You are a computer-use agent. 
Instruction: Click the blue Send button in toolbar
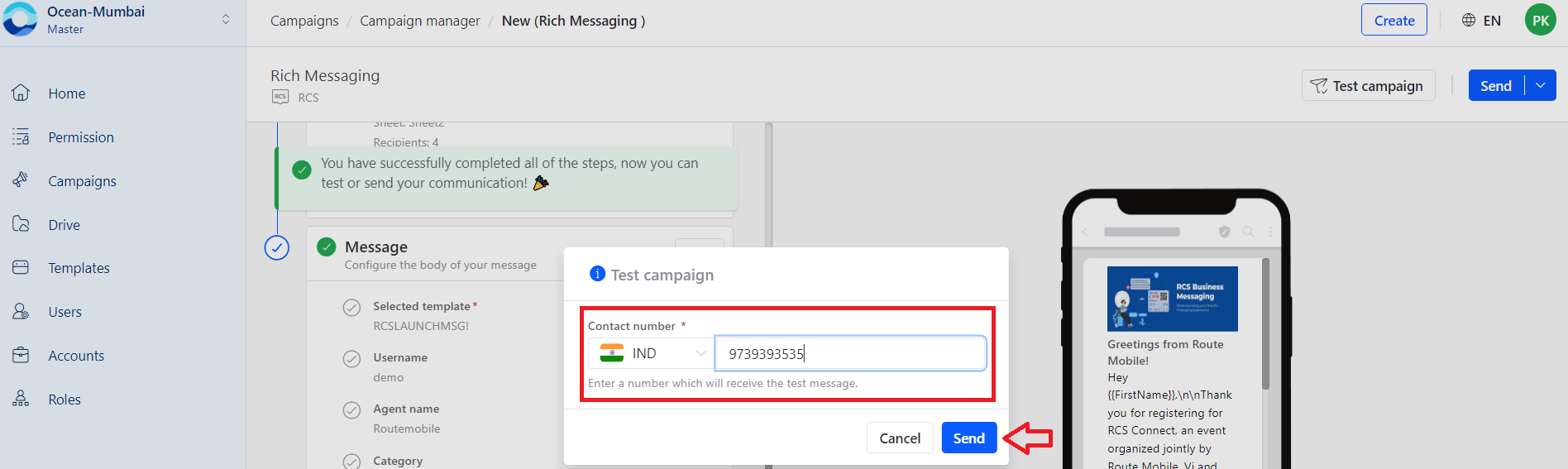(1495, 85)
